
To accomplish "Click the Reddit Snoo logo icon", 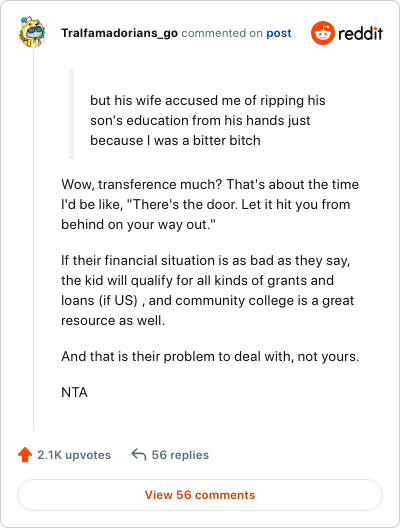I will 323,33.
